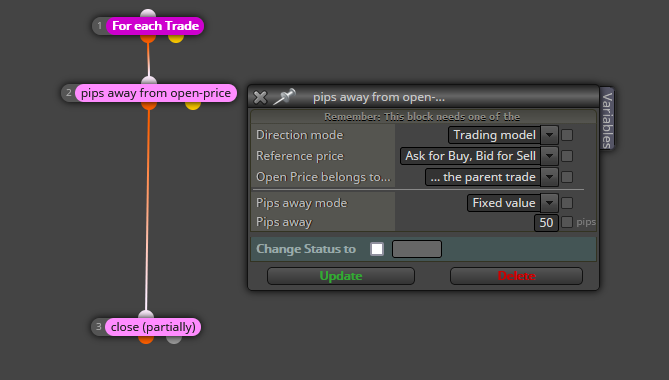Click the 'pips' unit label
669x380 pixels.
coord(586,222)
